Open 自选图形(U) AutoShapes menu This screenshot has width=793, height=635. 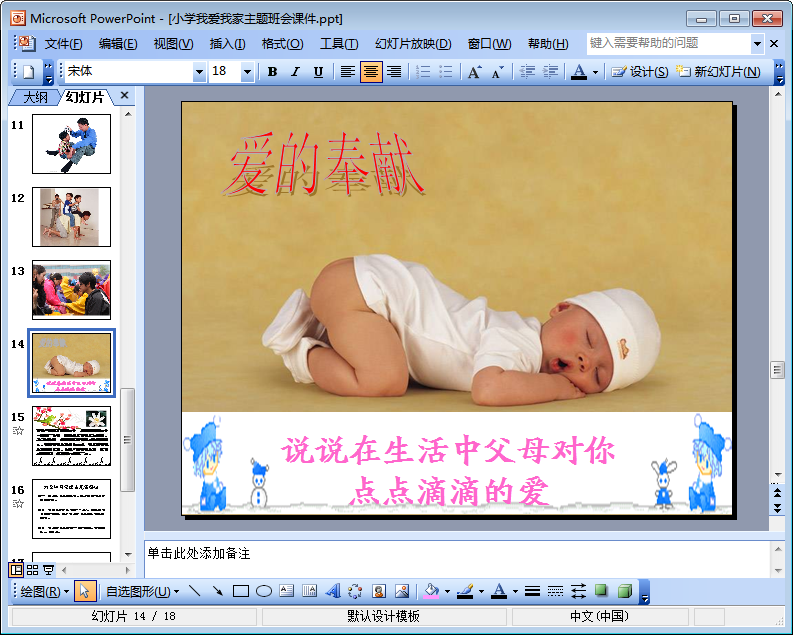pos(142,592)
